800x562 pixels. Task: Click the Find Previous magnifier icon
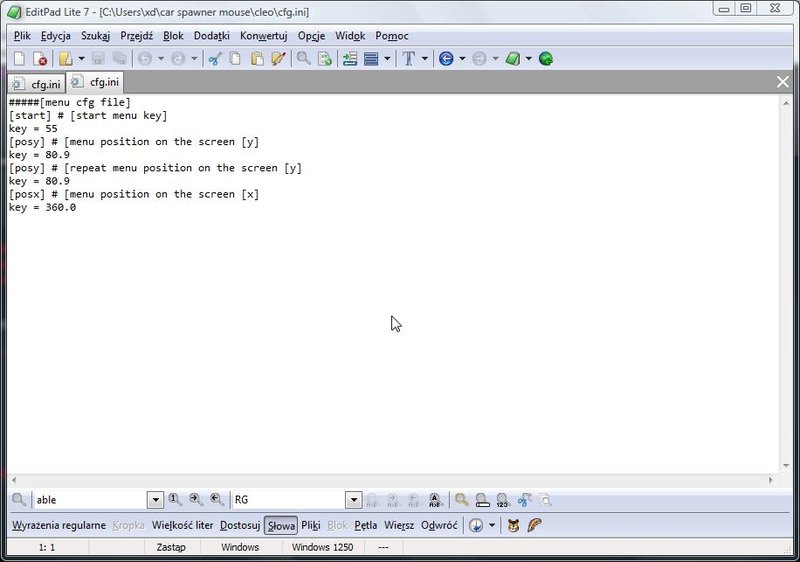(x=217, y=500)
